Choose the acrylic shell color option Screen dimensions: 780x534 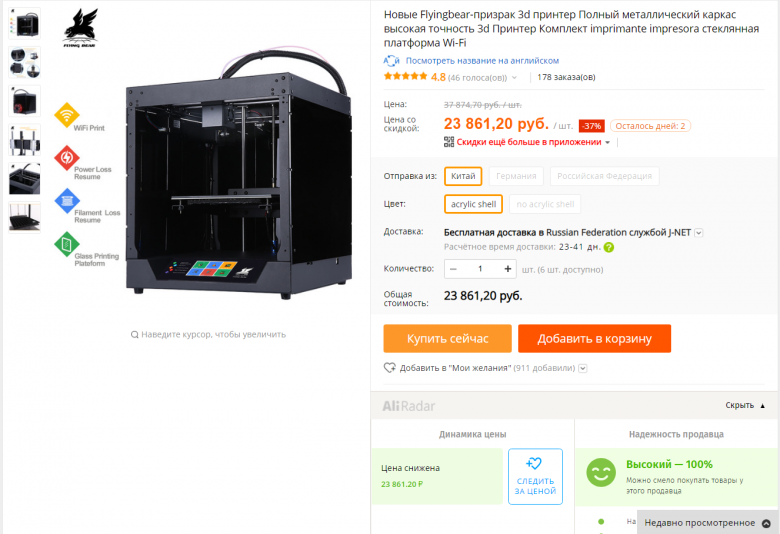[x=473, y=204]
